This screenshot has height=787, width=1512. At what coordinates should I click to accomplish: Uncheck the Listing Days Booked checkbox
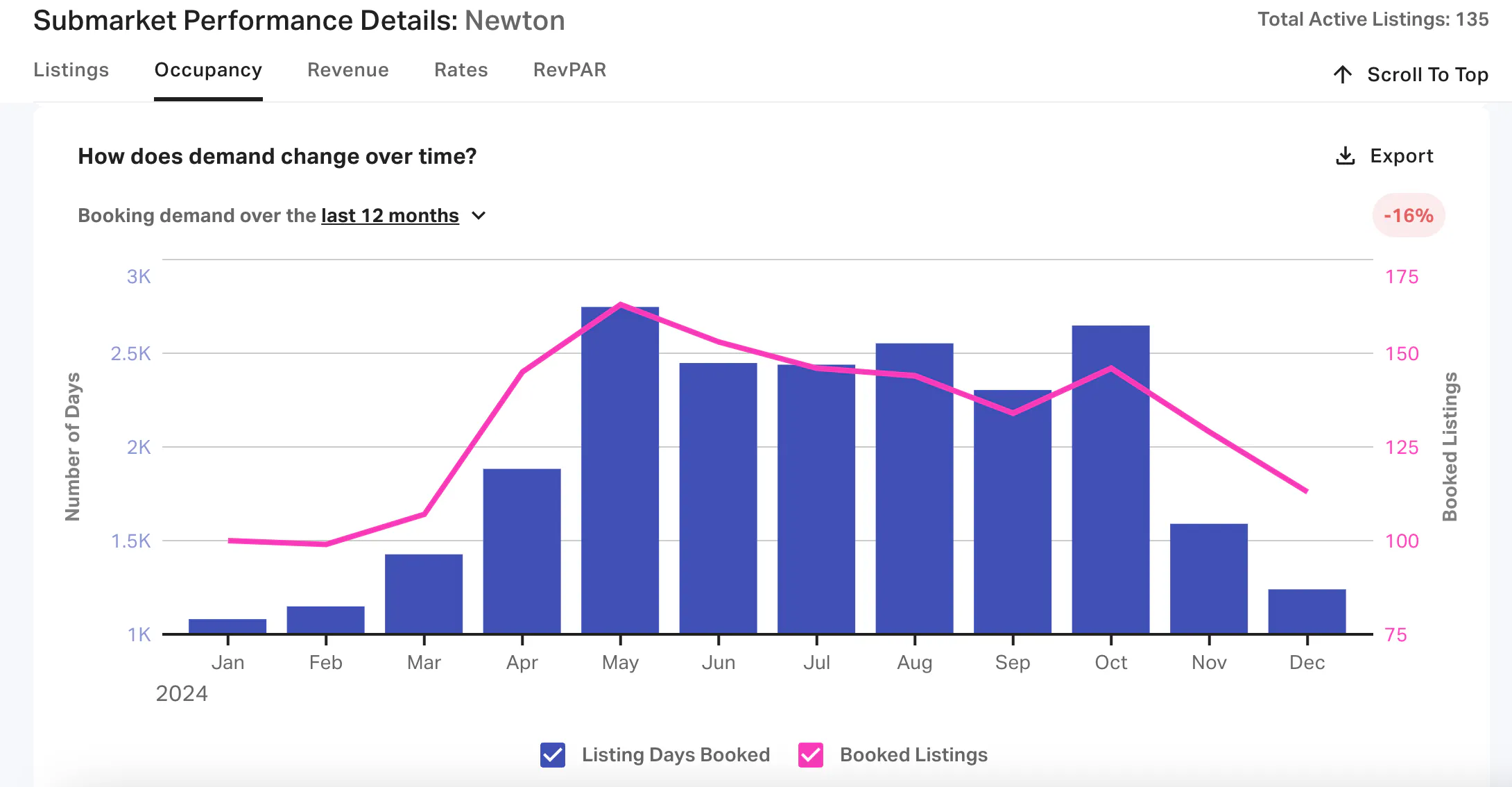pyautogui.click(x=553, y=755)
